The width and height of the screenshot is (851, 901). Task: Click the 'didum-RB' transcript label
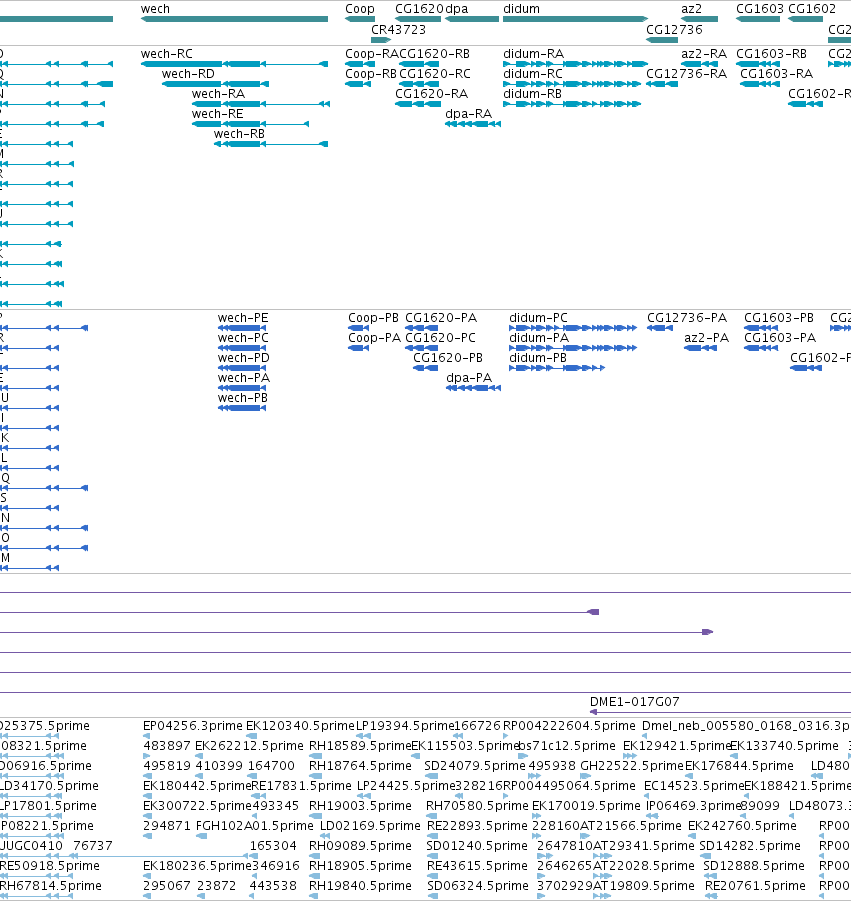pyautogui.click(x=532, y=94)
